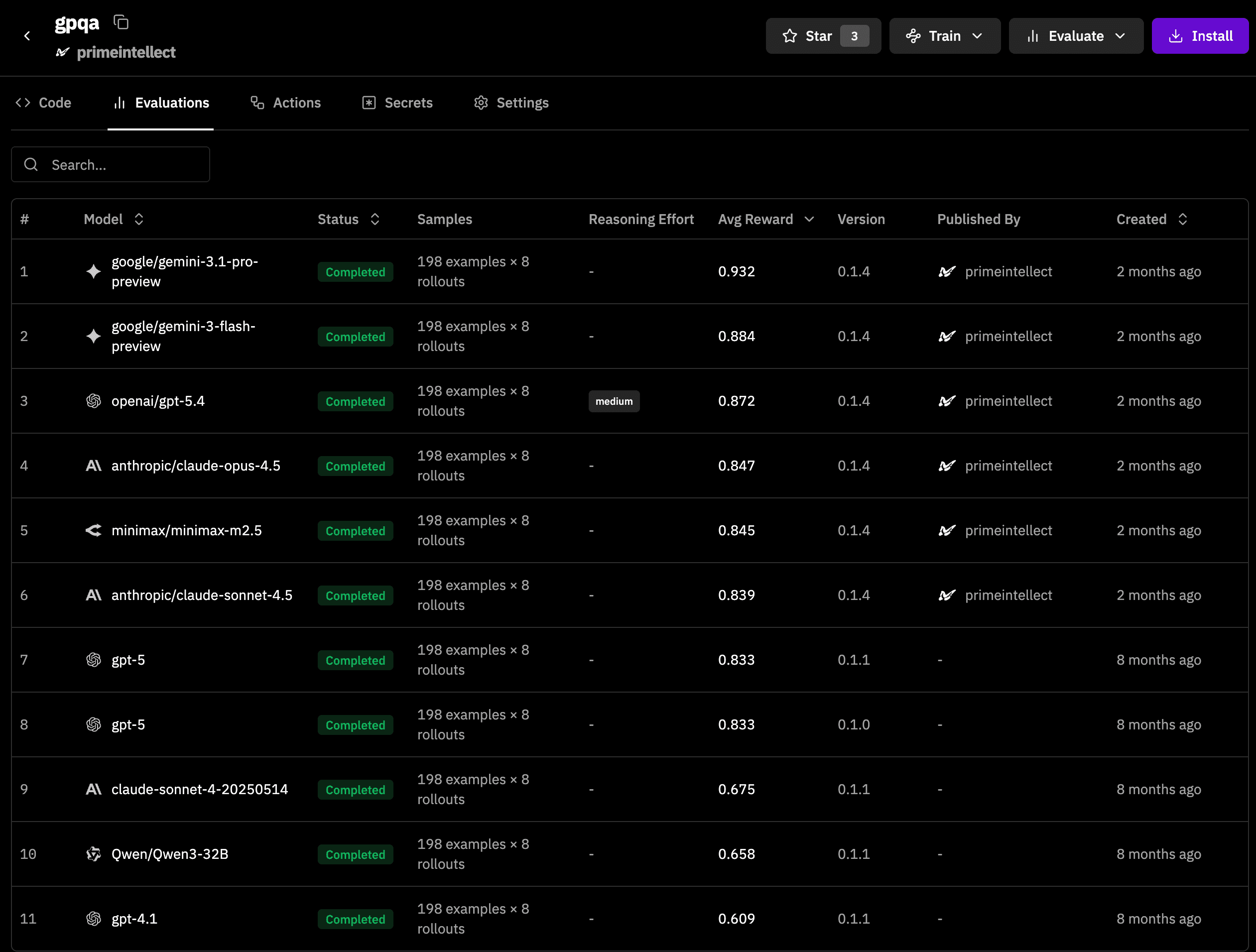
Task: Click Completed status badge for gpt-4.1
Action: point(356,919)
